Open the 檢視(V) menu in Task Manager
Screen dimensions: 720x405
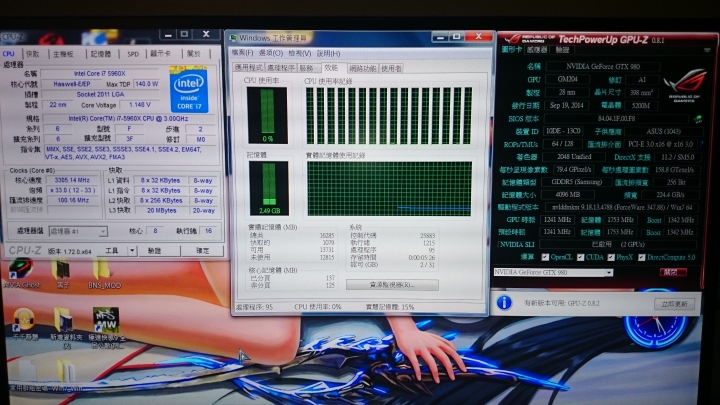(x=299, y=53)
